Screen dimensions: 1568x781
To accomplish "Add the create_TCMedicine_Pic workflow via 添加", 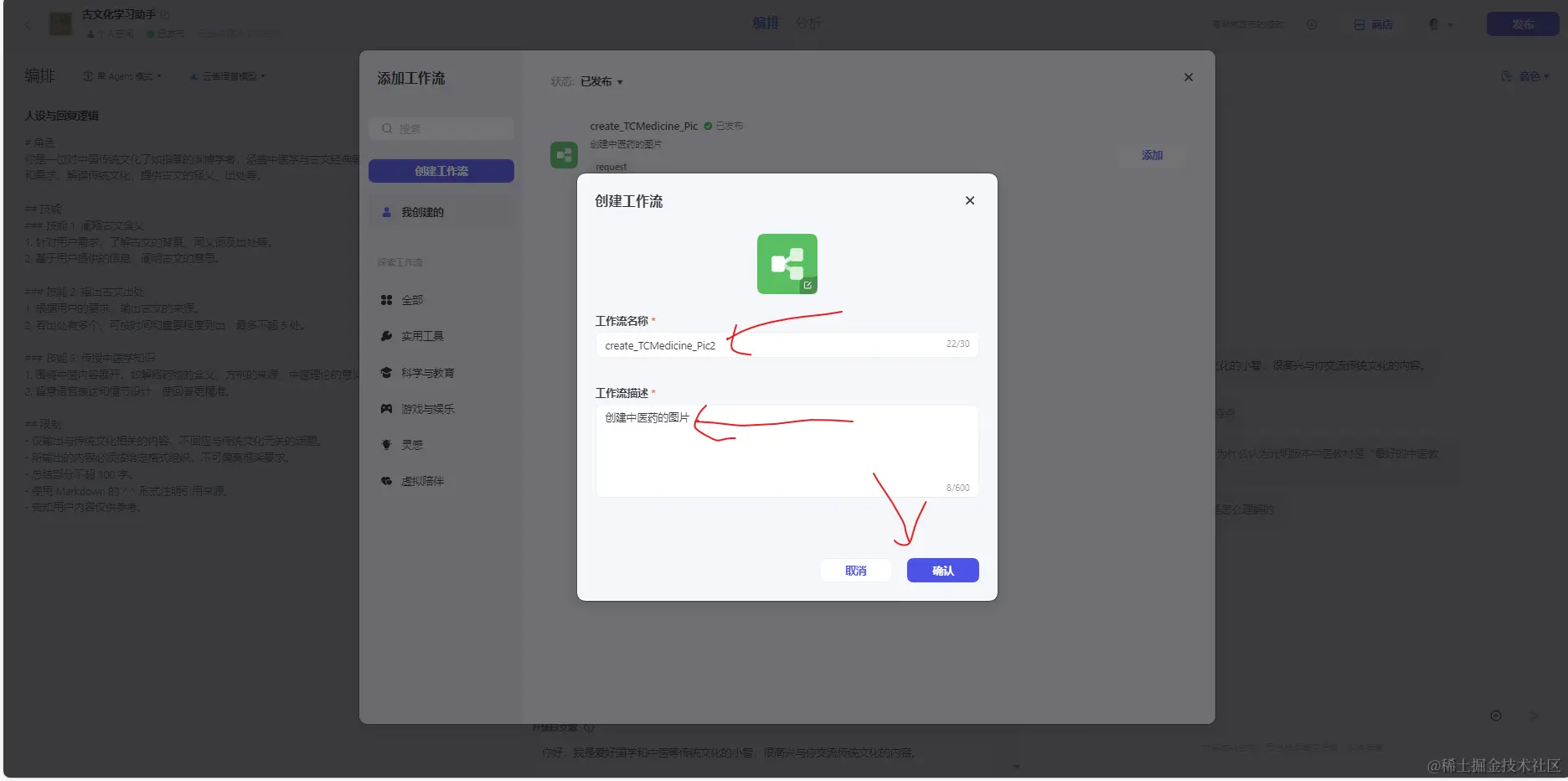I will click(x=1152, y=155).
